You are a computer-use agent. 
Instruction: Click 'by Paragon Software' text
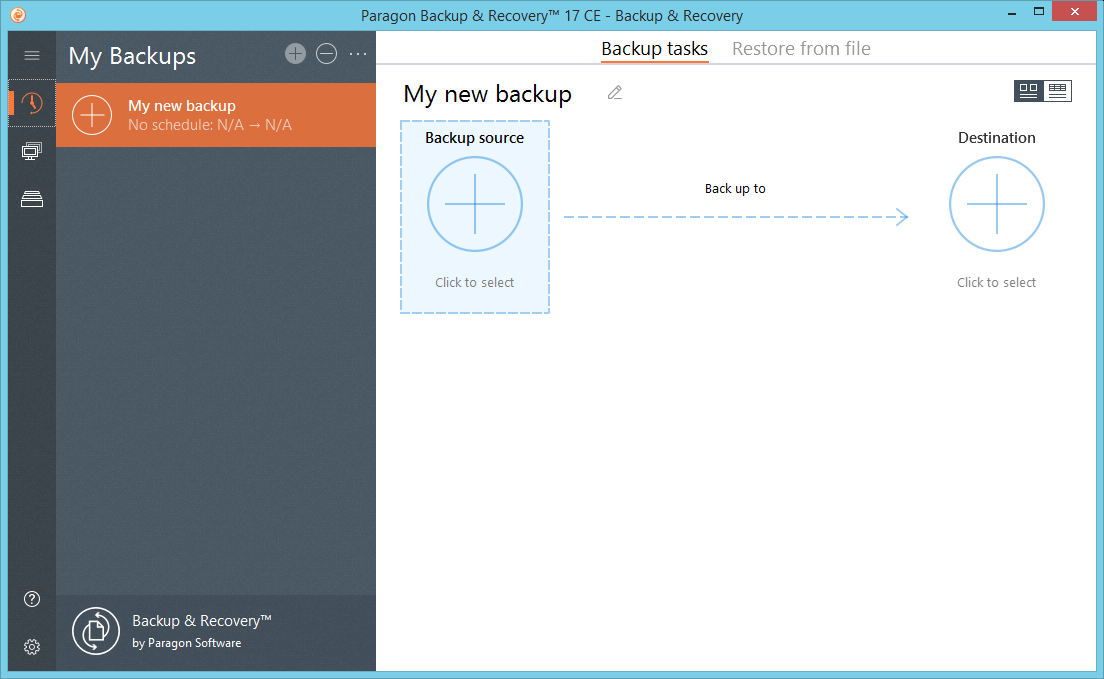pos(187,643)
